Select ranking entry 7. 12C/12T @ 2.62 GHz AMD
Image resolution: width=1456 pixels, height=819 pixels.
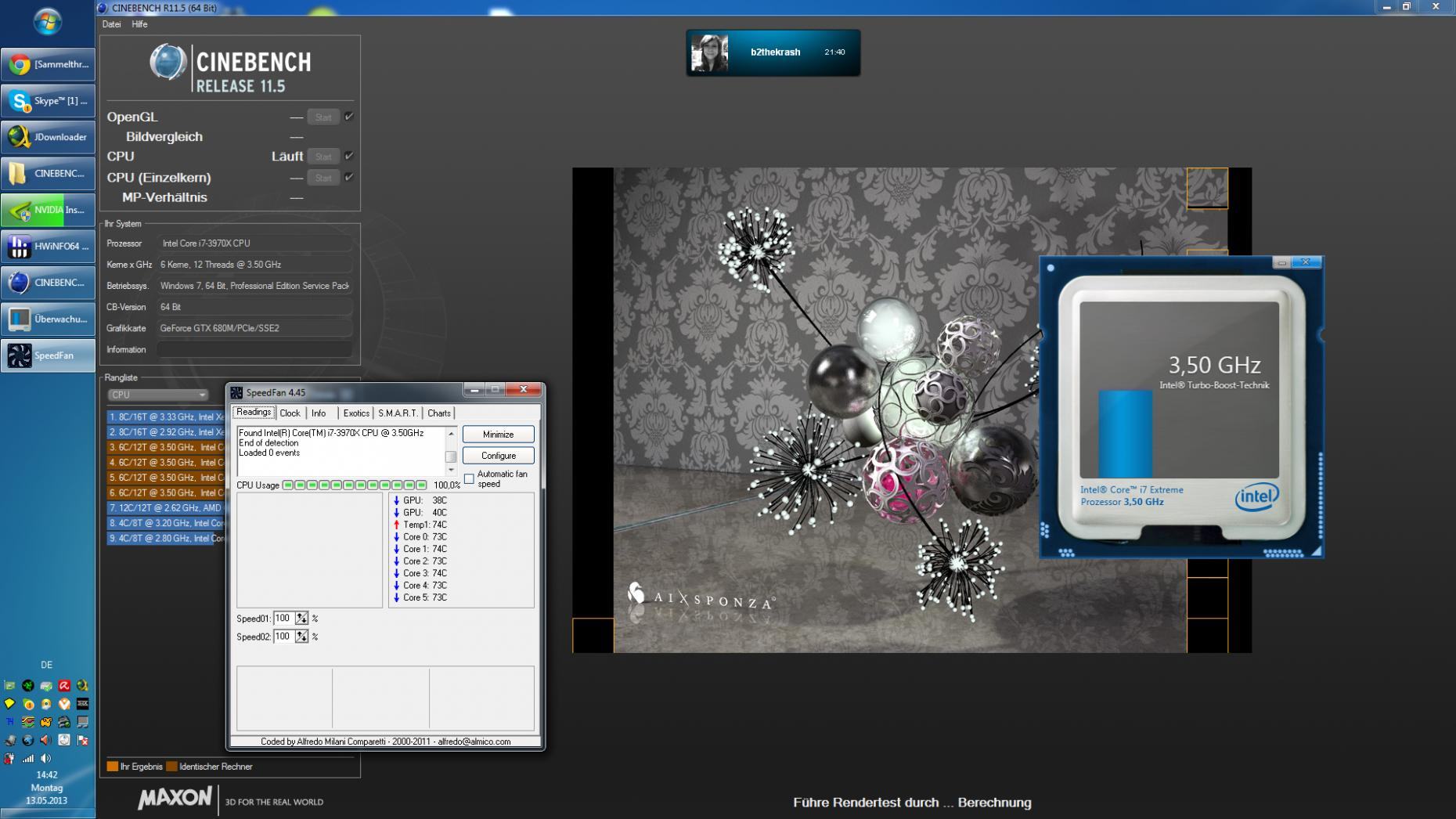click(x=166, y=508)
